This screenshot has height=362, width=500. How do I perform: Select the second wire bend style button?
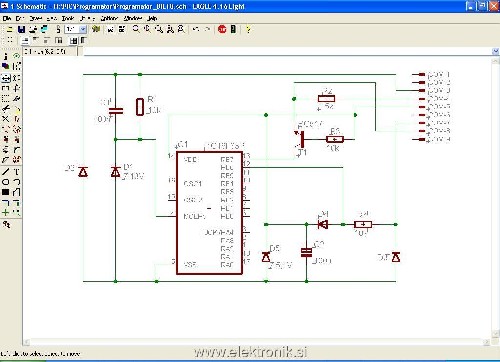36,41
